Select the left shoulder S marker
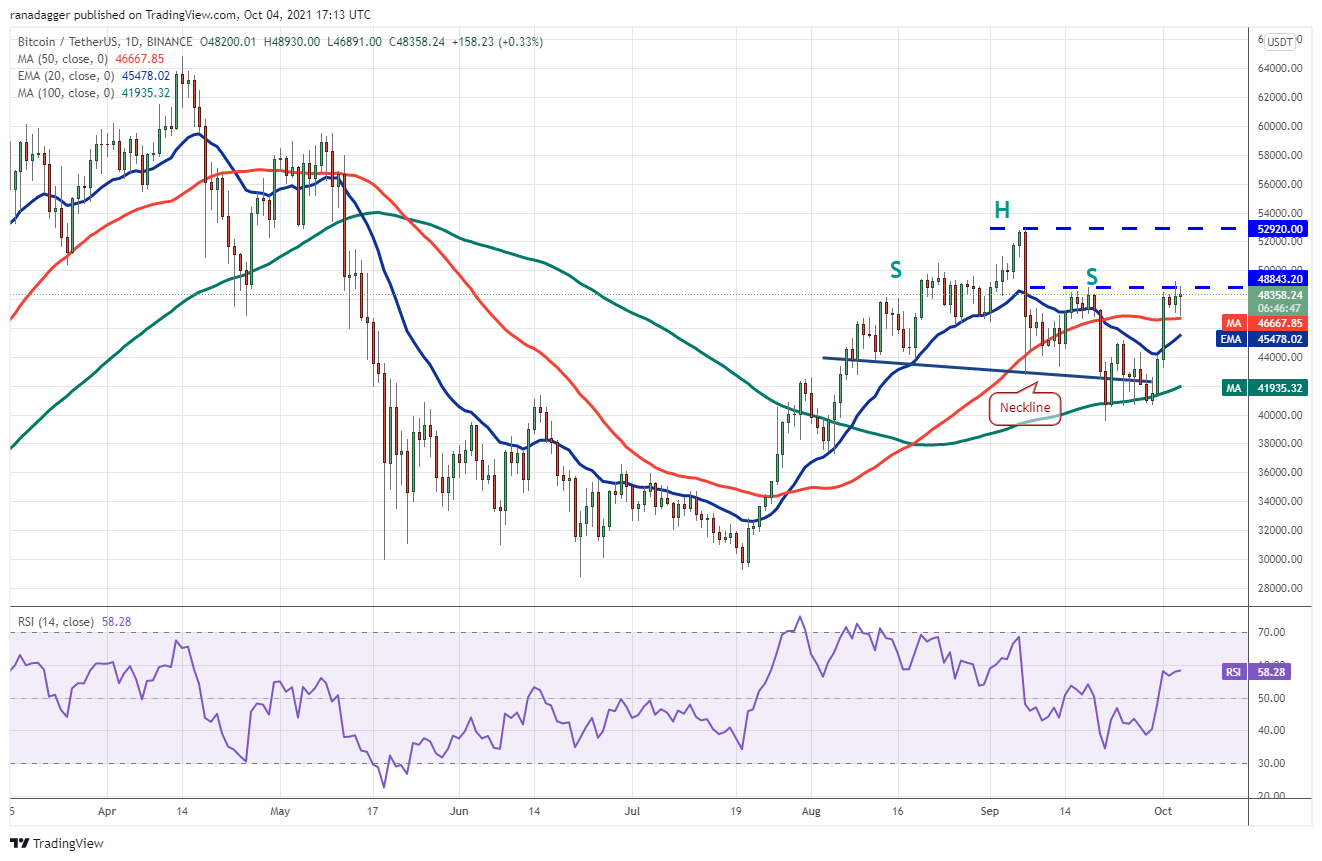This screenshot has height=861, width=1322. point(898,269)
